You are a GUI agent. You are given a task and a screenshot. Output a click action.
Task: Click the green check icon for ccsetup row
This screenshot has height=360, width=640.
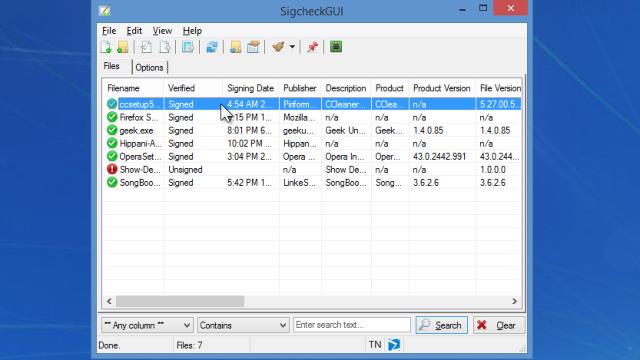pos(112,104)
